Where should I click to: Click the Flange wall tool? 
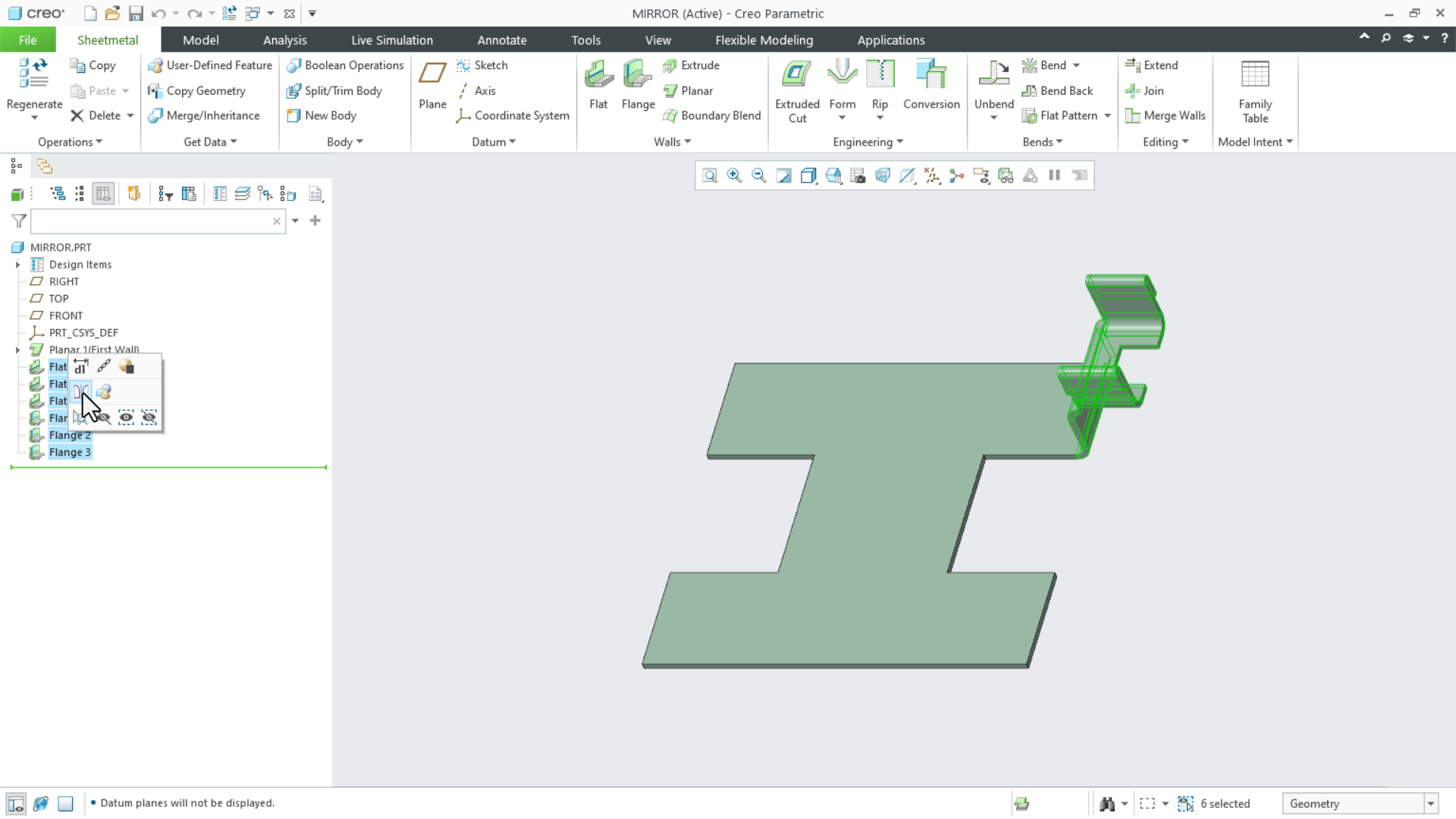(638, 85)
